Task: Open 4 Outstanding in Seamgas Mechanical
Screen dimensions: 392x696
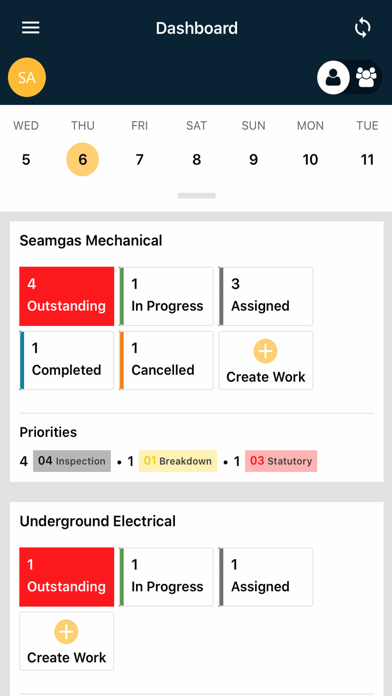Action: point(67,296)
